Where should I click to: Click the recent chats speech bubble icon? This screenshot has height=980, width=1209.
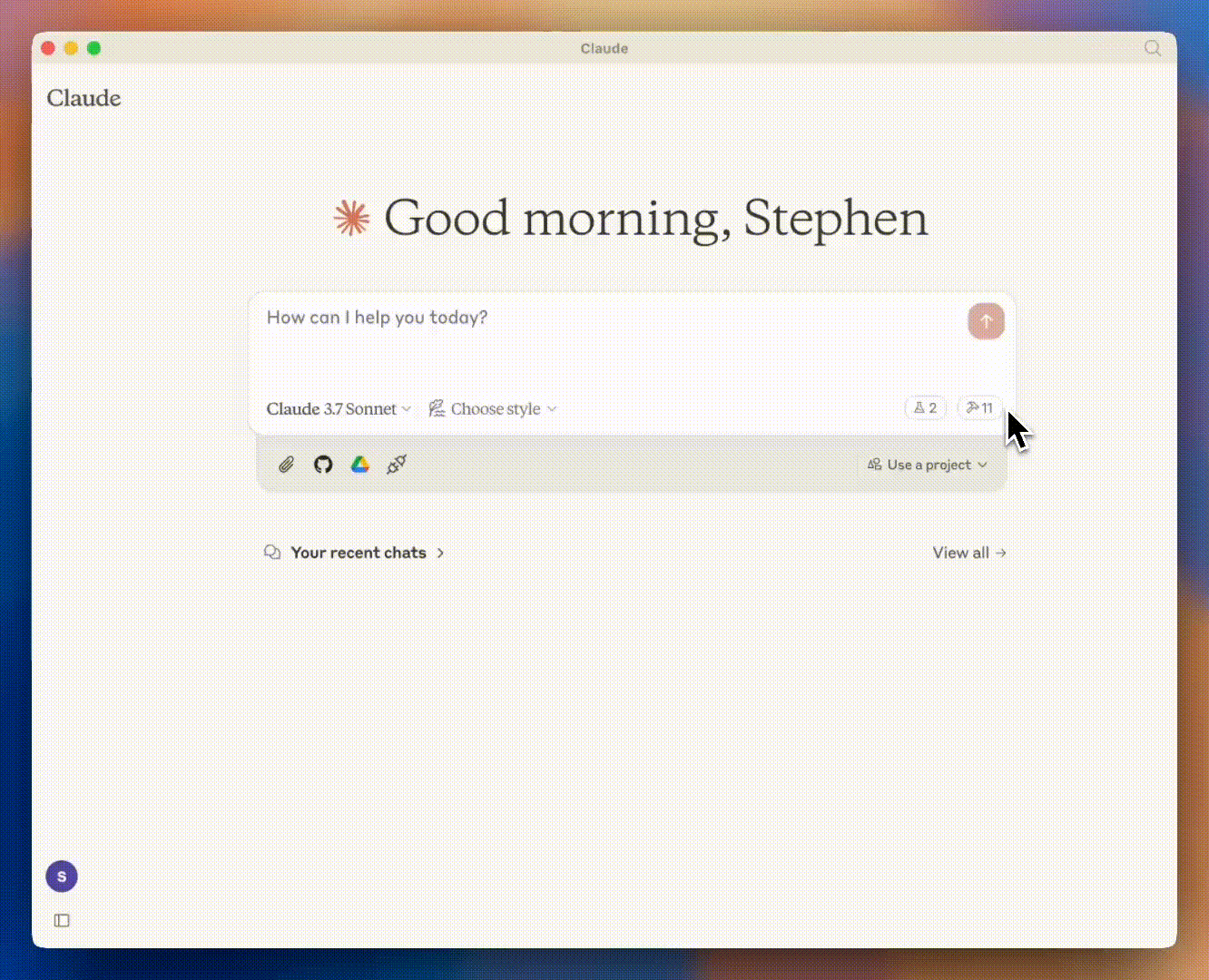click(272, 553)
